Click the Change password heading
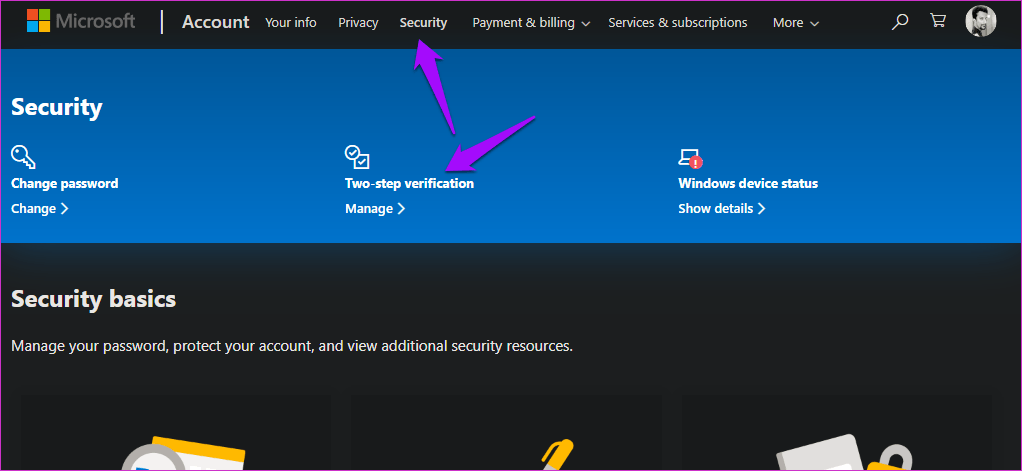Image resolution: width=1022 pixels, height=471 pixels. pyautogui.click(x=65, y=184)
